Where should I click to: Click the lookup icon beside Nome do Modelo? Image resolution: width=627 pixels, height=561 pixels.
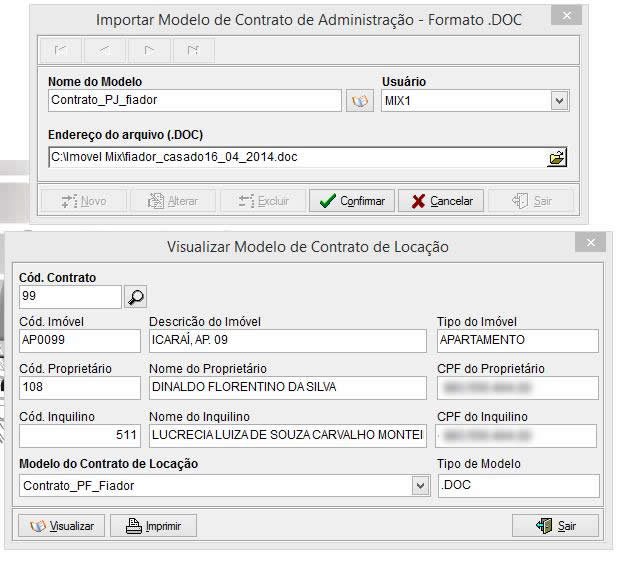[x=359, y=100]
